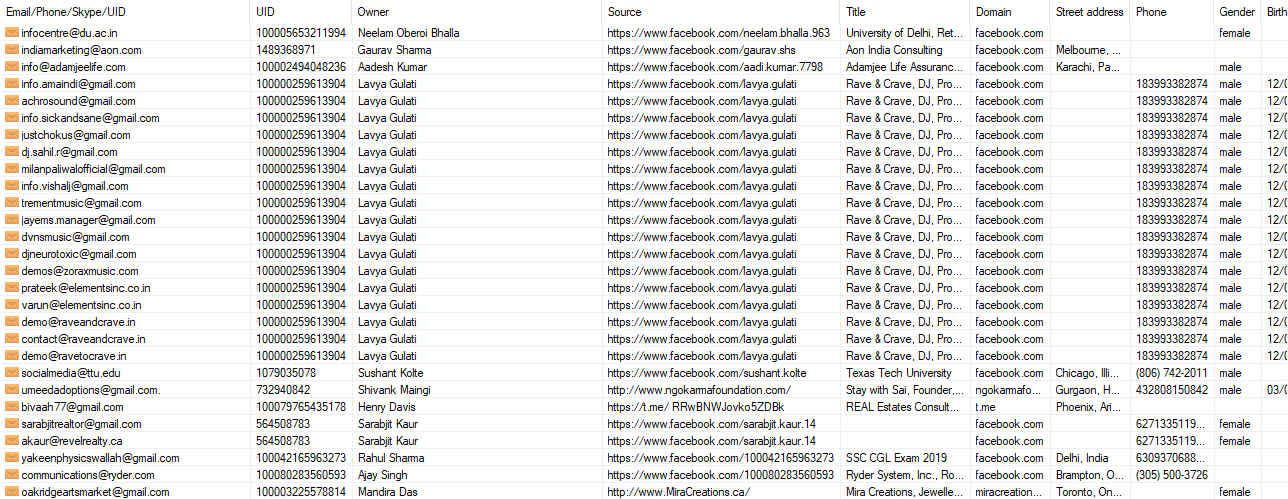
Task: Select the title Texas Tech University
Action: pyautogui.click(x=898, y=373)
